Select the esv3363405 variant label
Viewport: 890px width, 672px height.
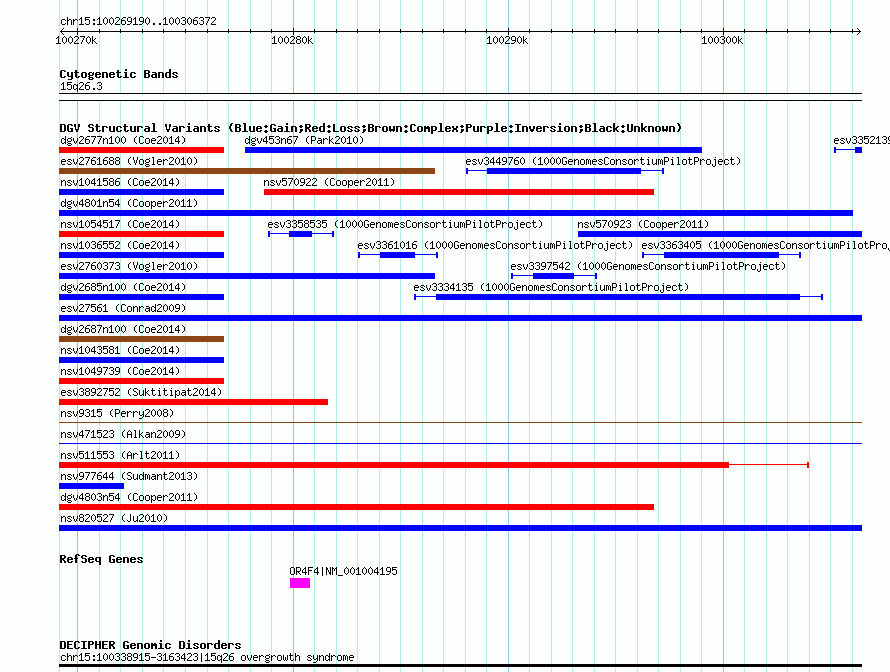[766, 245]
